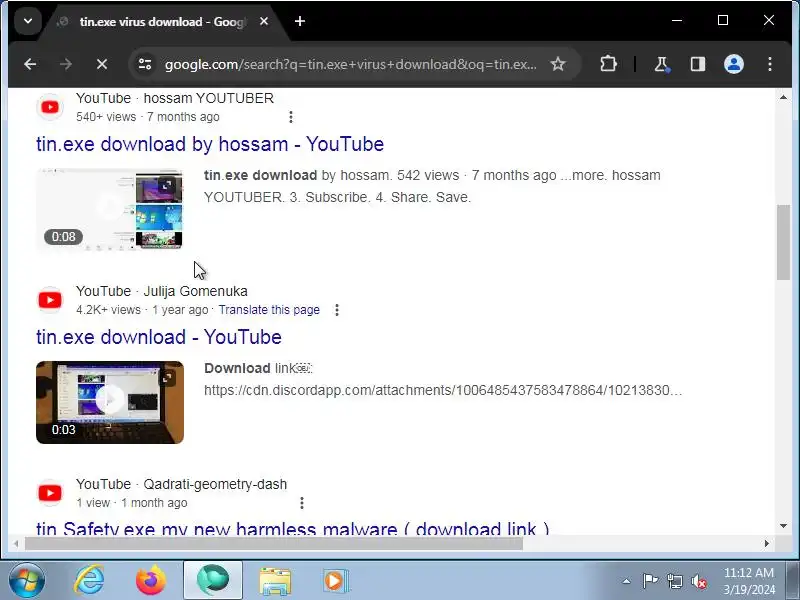Show hidden system tray icons
This screenshot has height=600, width=800.
627,581
